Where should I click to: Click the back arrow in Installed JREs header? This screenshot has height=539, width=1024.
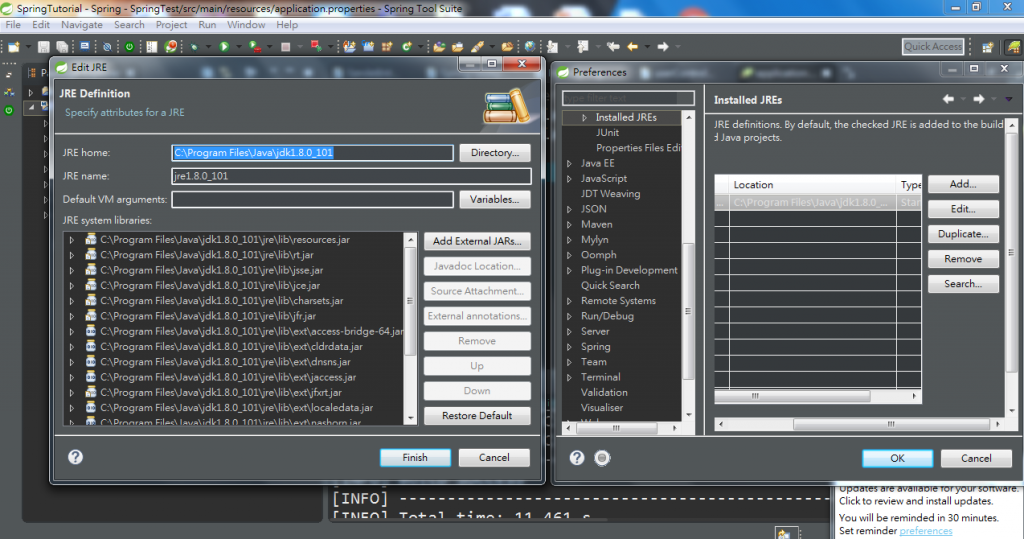coord(948,99)
